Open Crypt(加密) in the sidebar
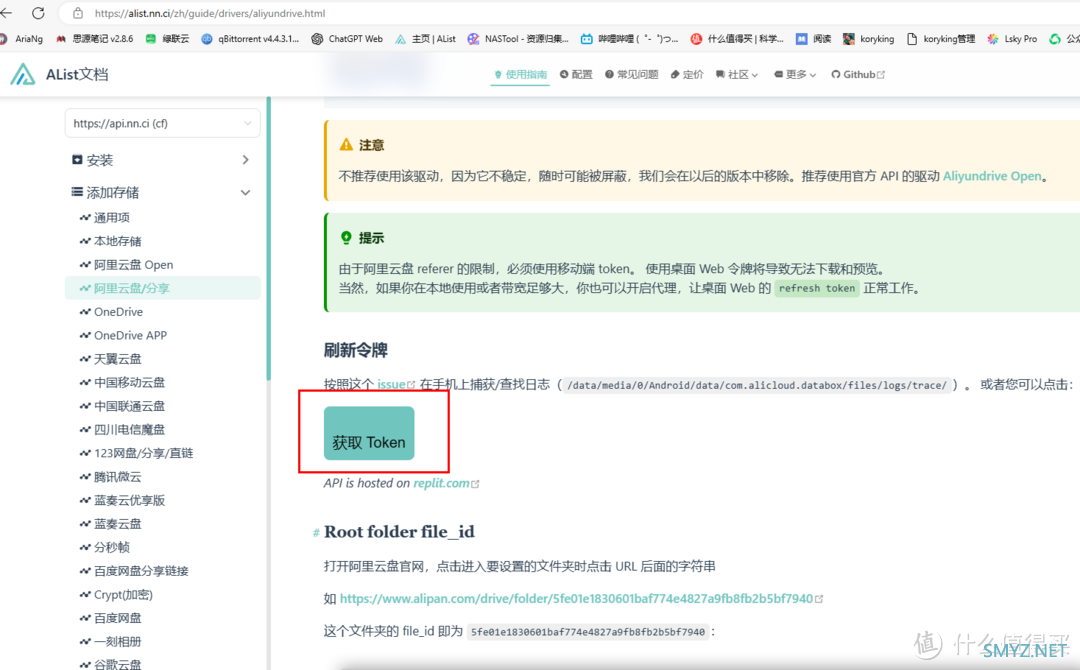This screenshot has height=670, width=1080. click(116, 594)
